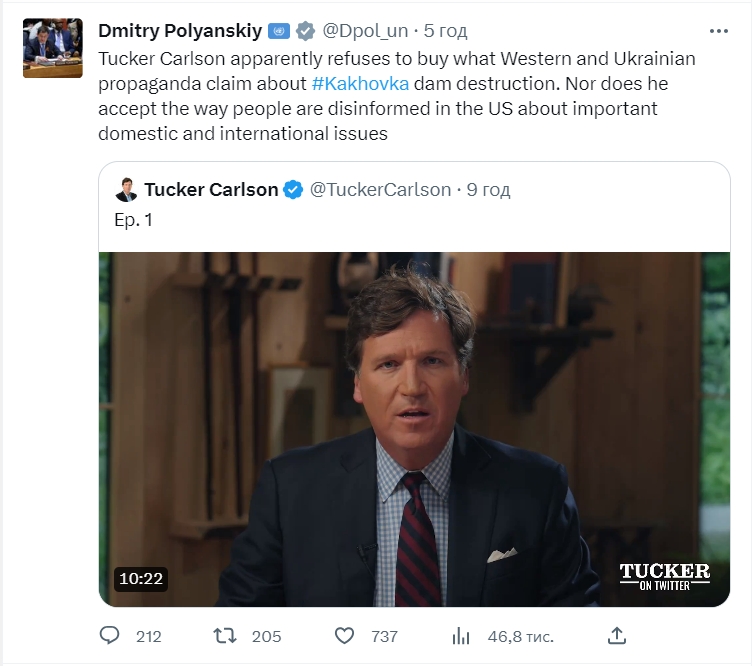Click Tucker Carlson's blue verified badge

[293, 190]
